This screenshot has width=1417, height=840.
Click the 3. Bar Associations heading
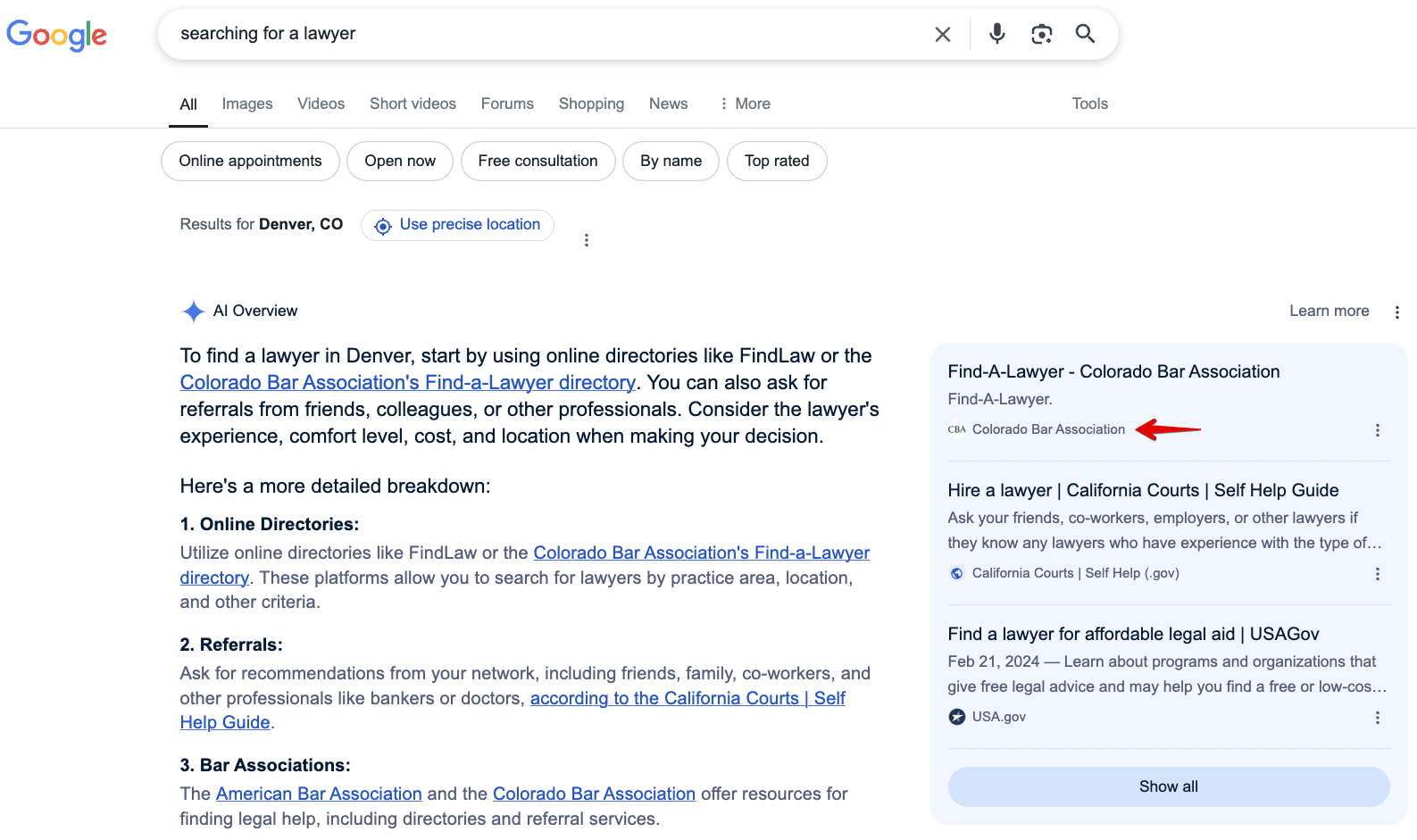click(x=265, y=765)
